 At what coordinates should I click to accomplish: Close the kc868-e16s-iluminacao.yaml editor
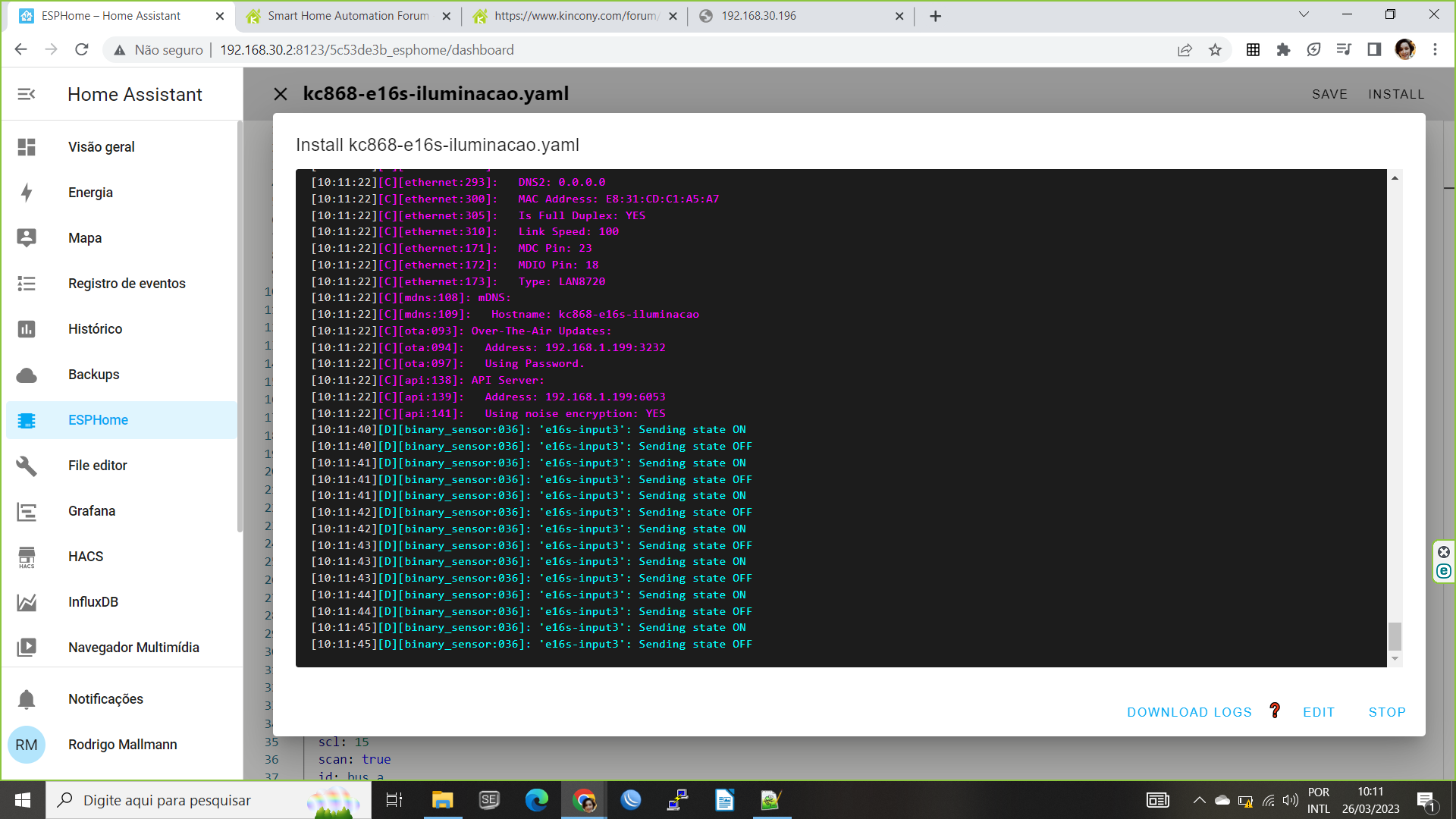tap(281, 94)
